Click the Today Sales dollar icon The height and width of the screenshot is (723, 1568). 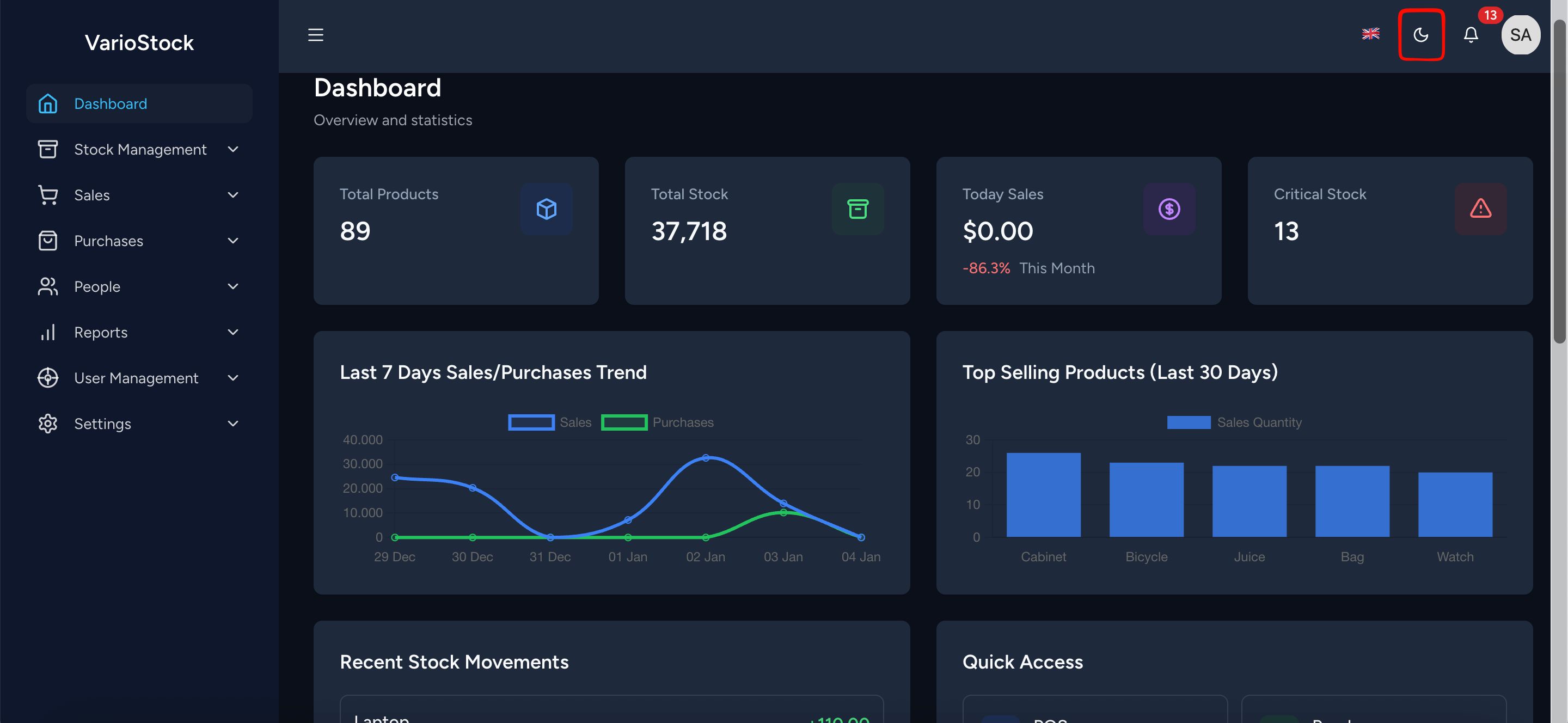[x=1169, y=210]
